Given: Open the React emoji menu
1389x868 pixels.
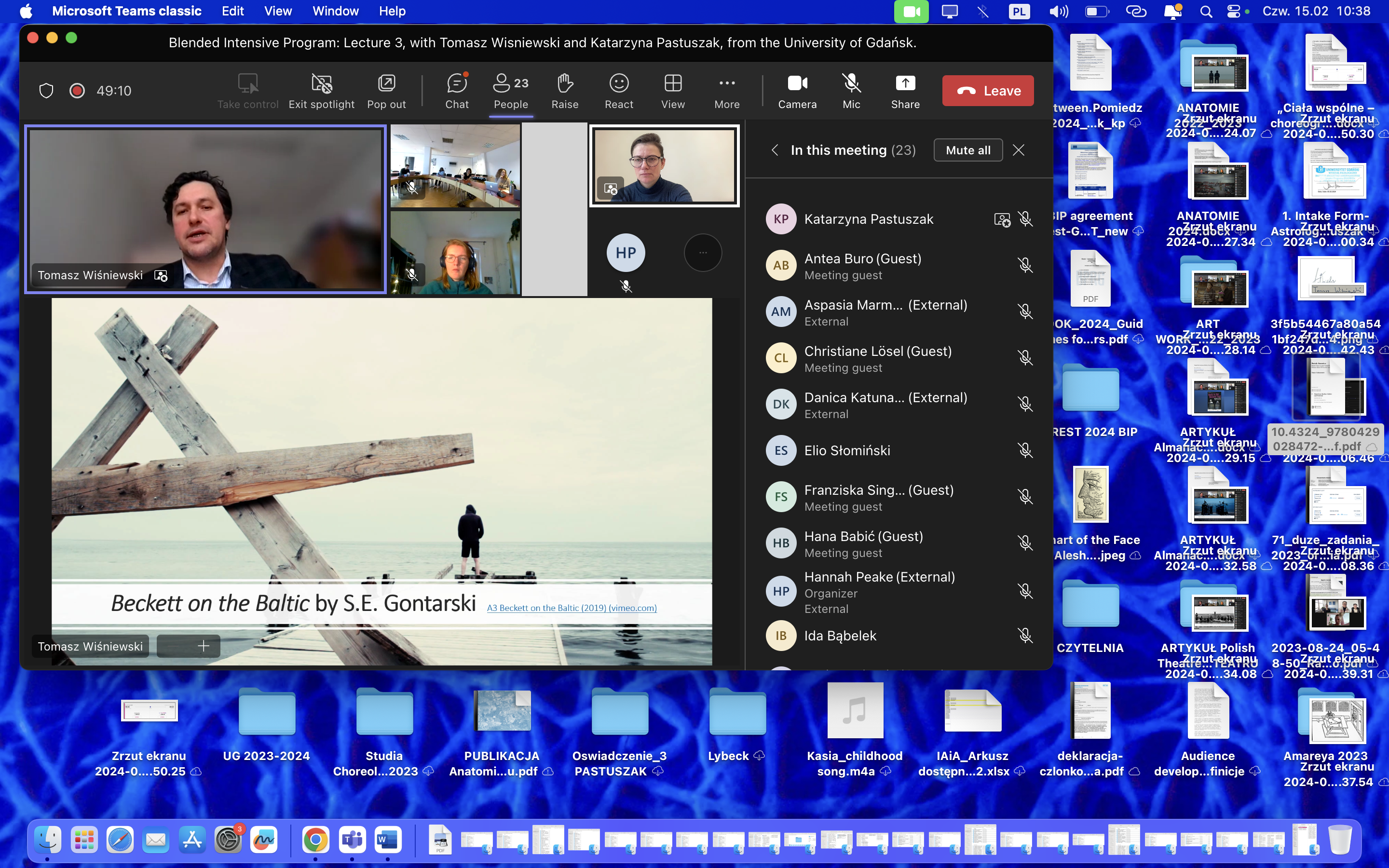Looking at the screenshot, I should tap(619, 91).
